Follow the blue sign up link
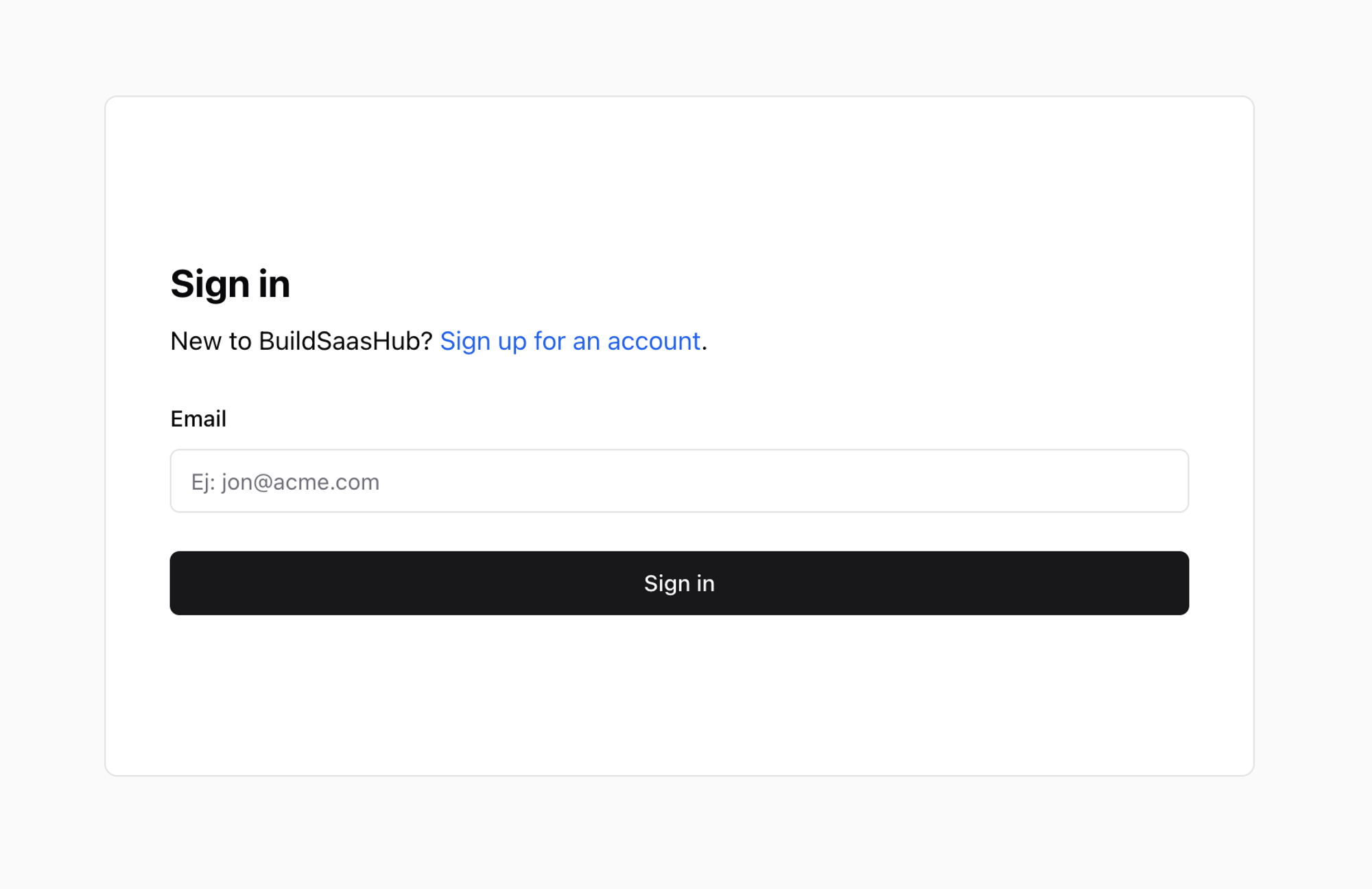 tap(570, 341)
